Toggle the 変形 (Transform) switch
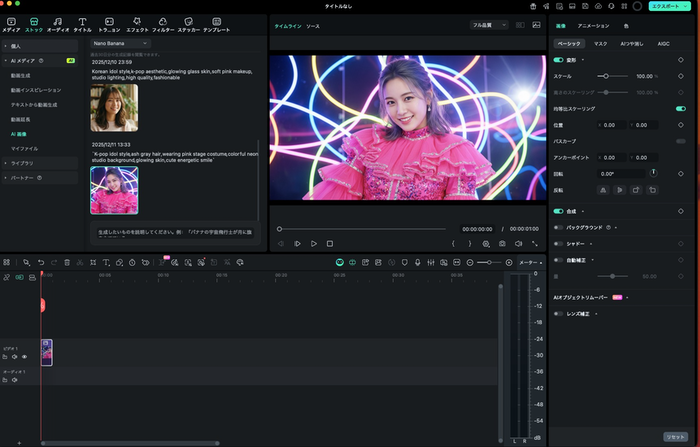 (559, 59)
